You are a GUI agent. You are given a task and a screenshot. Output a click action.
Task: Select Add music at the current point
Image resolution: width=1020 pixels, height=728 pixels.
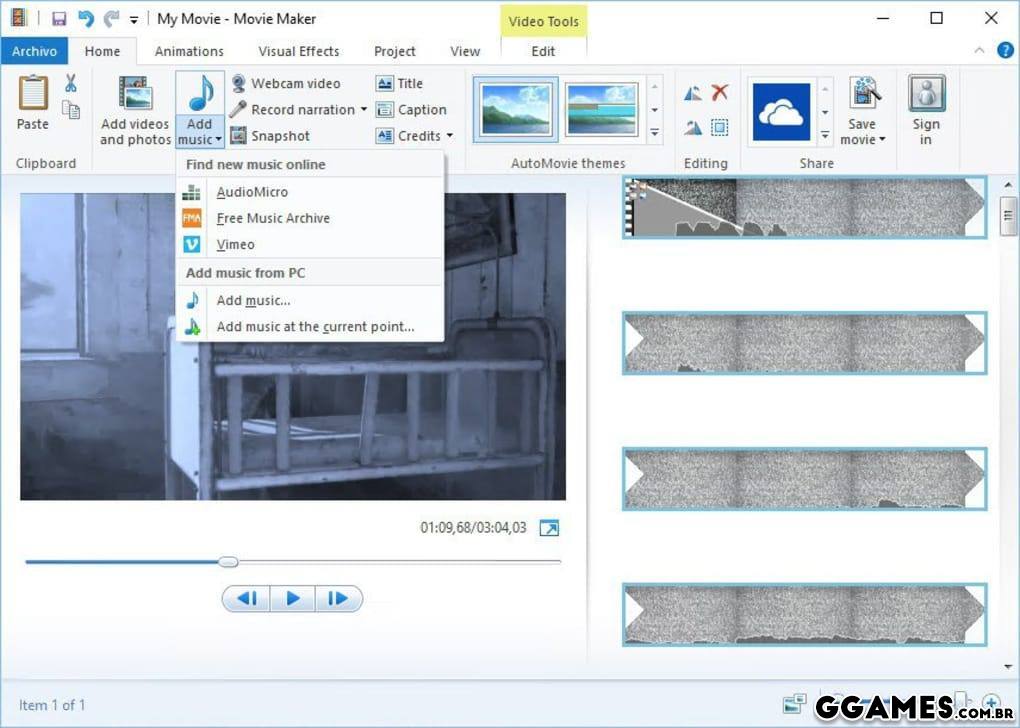(x=315, y=327)
